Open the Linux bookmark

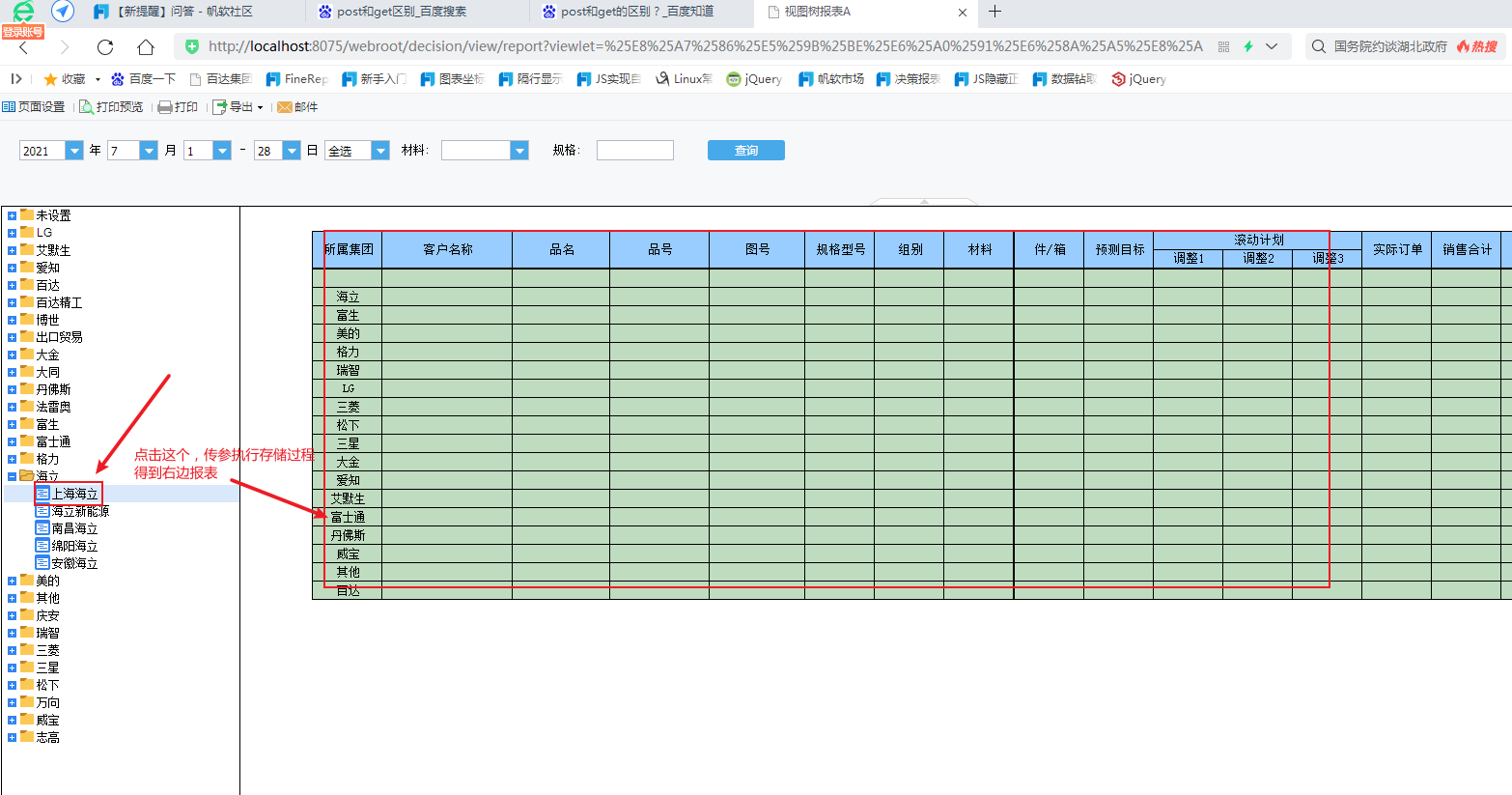[x=684, y=79]
